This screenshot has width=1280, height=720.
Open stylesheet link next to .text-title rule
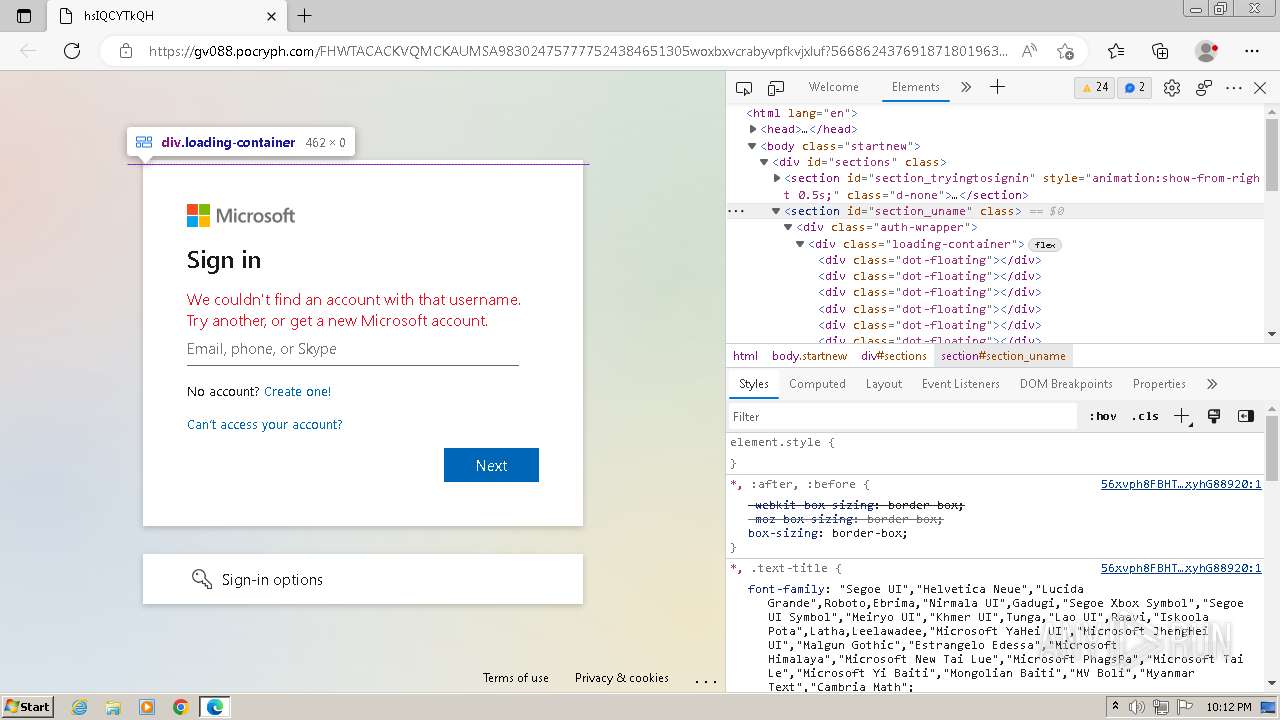[x=1181, y=569]
